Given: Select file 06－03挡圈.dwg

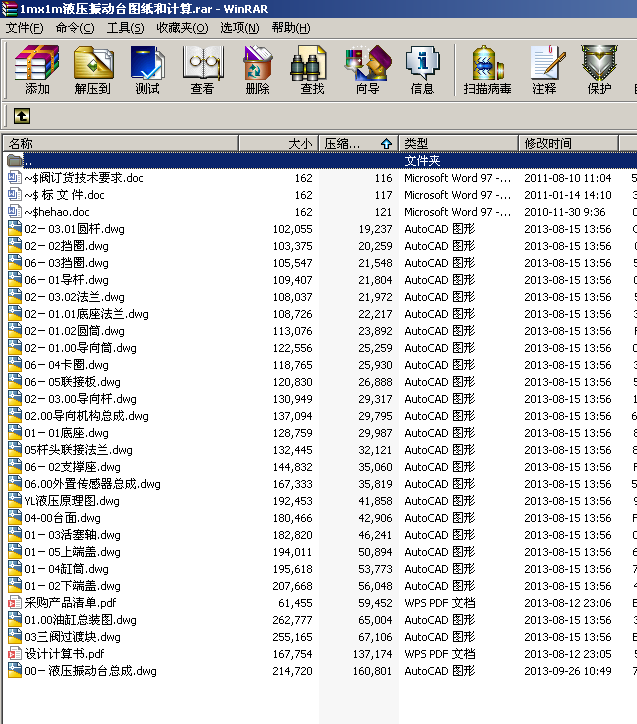Looking at the screenshot, I should [x=66, y=263].
